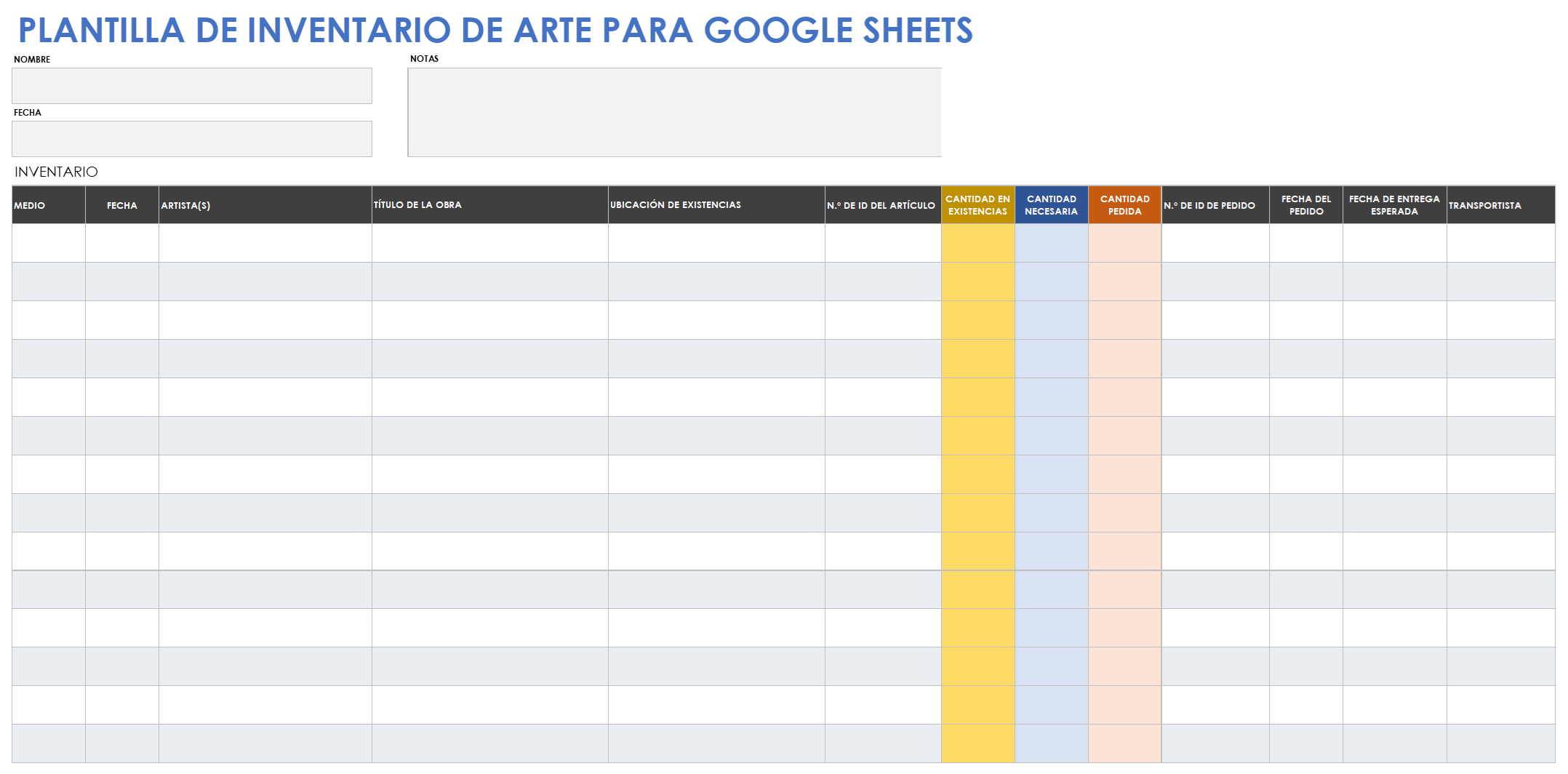Select the TRANSPORTISTA column header
This screenshot has height=774, width=1568.
pyautogui.click(x=1501, y=205)
